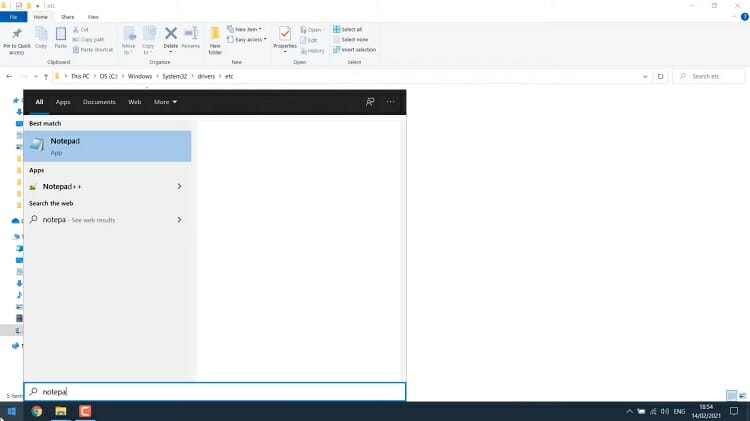This screenshot has width=750, height=421.
Task: Click Copy path button
Action: [x=88, y=40]
